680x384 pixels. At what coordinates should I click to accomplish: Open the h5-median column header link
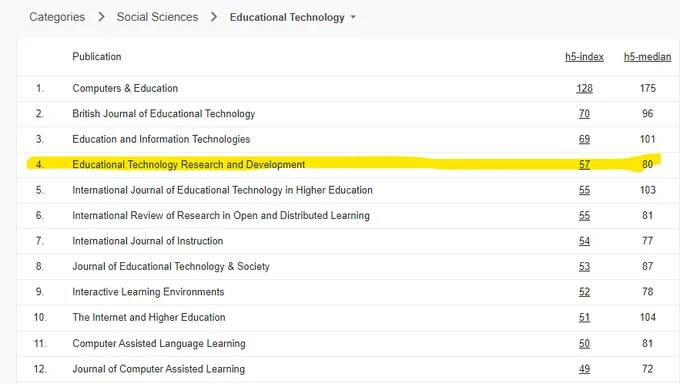pos(647,57)
